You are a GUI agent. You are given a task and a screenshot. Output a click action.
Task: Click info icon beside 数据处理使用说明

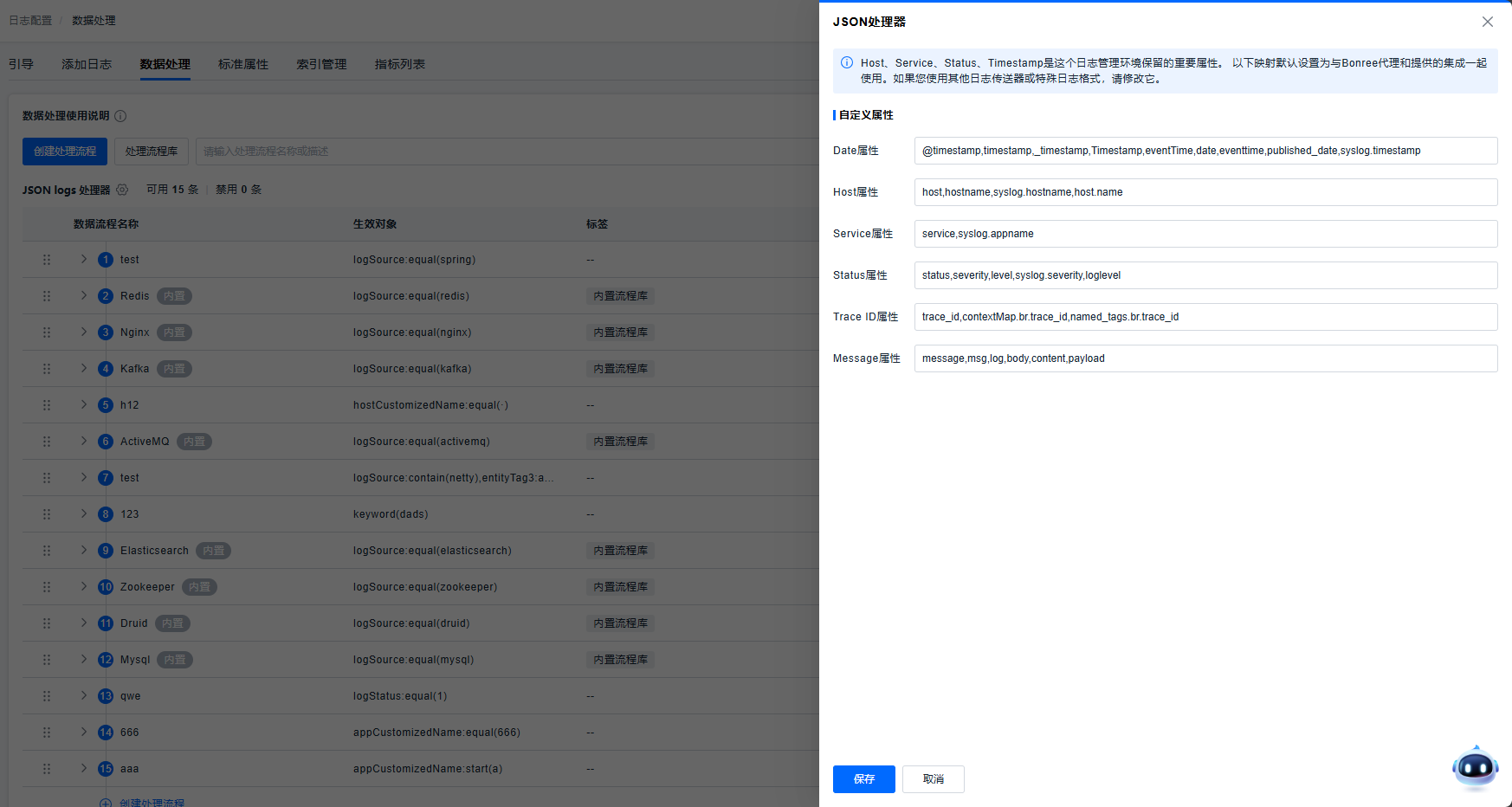coord(120,116)
